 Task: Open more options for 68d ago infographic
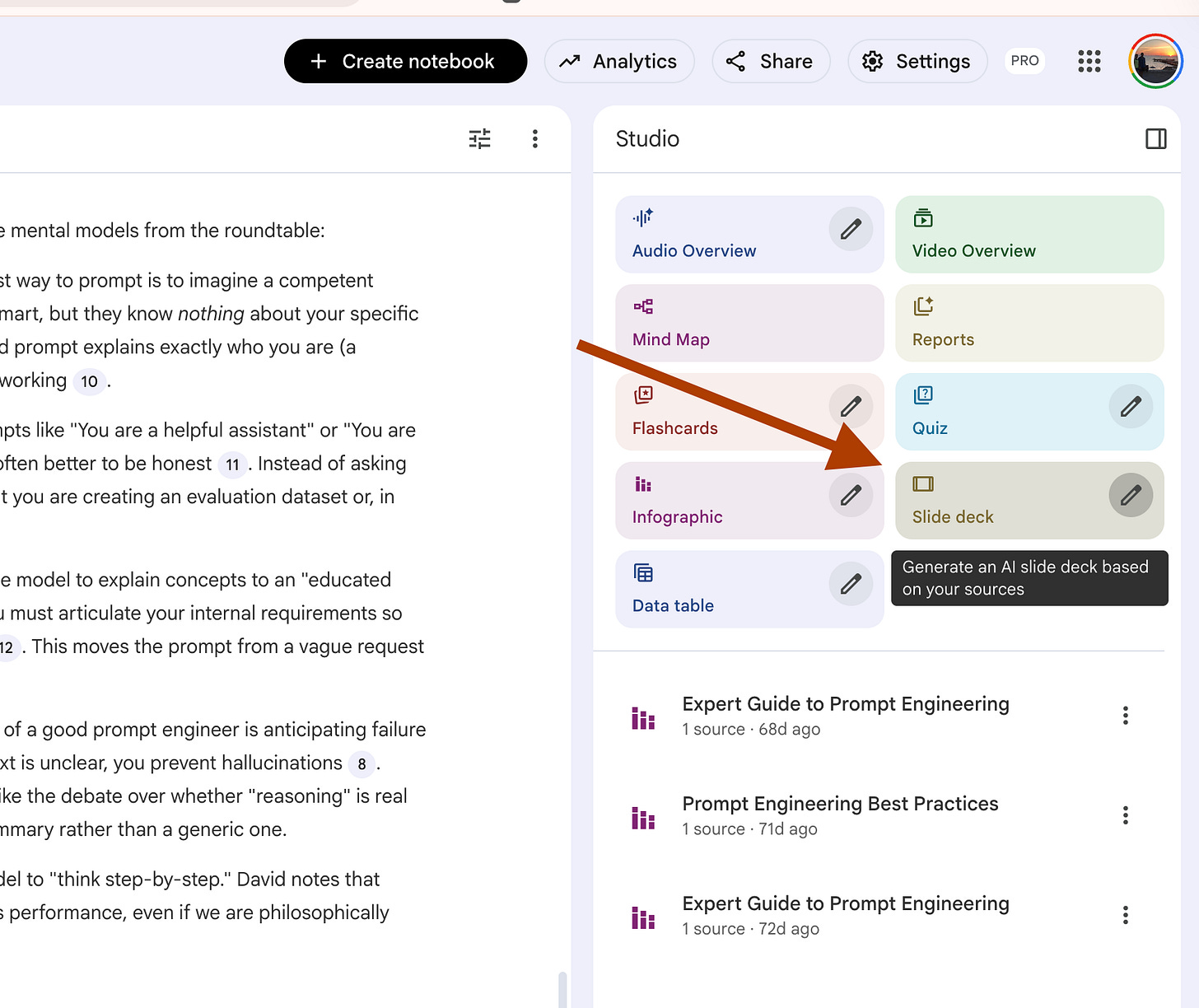[1125, 716]
